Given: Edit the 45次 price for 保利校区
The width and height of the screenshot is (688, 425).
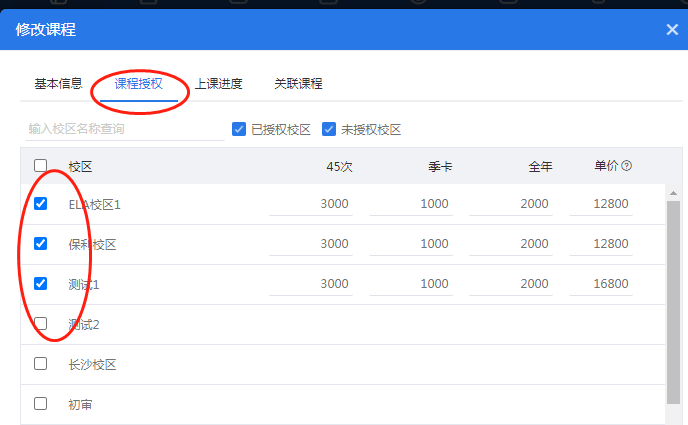Looking at the screenshot, I should tap(311, 244).
